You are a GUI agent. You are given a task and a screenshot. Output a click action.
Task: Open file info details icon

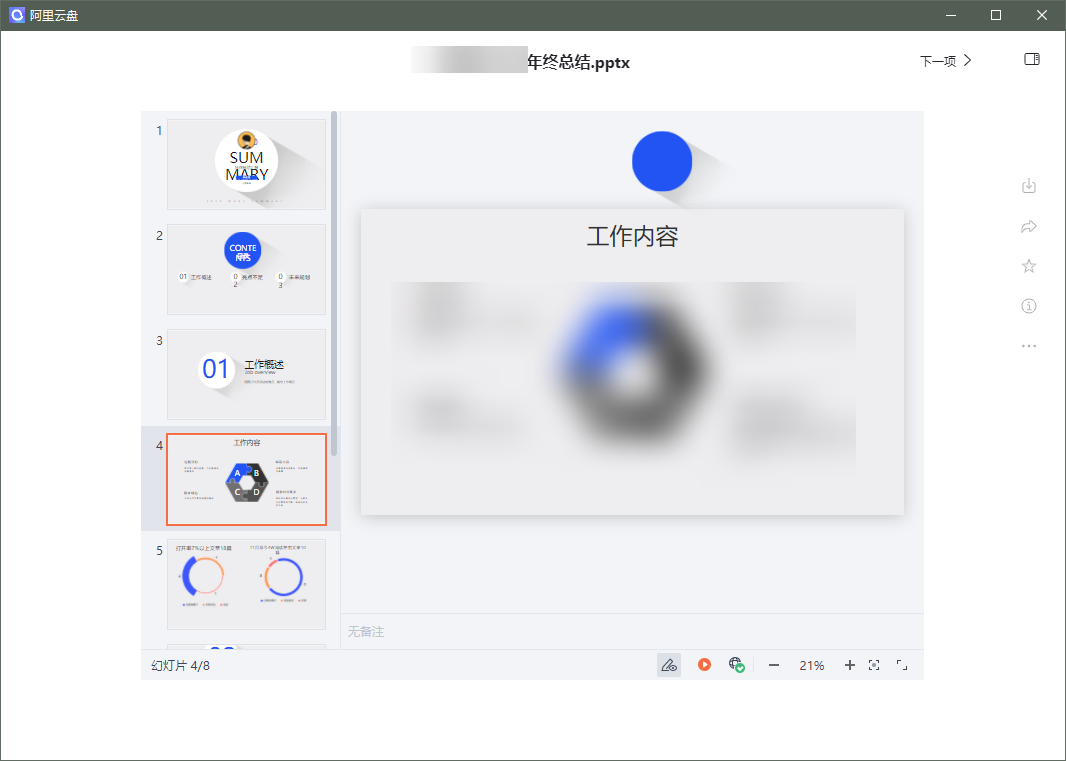(1029, 306)
